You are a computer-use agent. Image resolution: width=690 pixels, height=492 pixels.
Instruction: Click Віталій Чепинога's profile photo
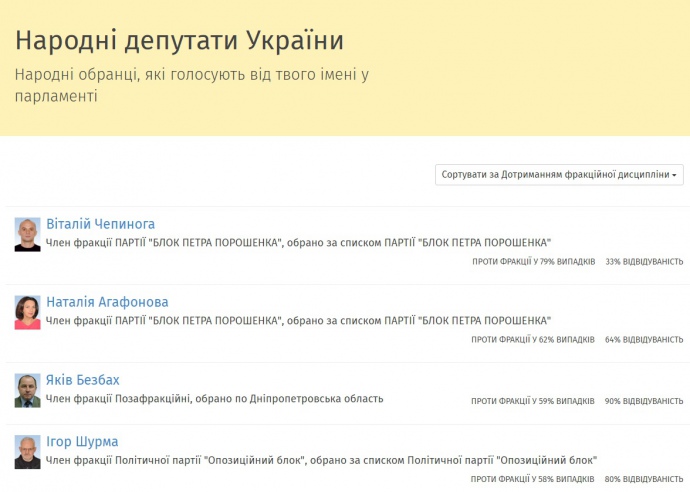(x=28, y=234)
